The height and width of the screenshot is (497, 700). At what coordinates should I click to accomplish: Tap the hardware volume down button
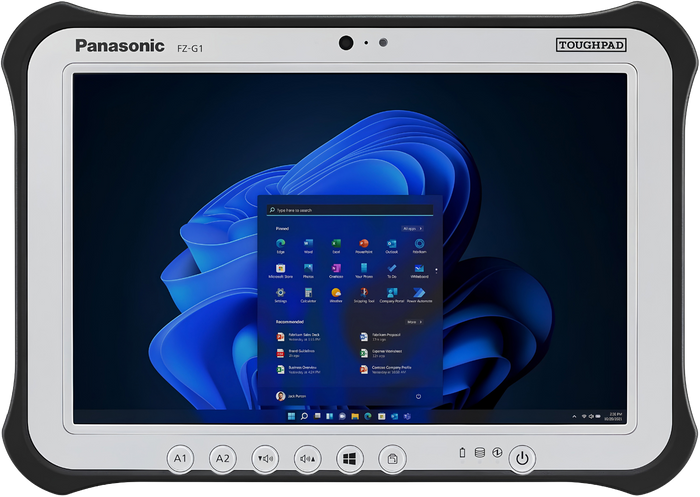[265, 458]
